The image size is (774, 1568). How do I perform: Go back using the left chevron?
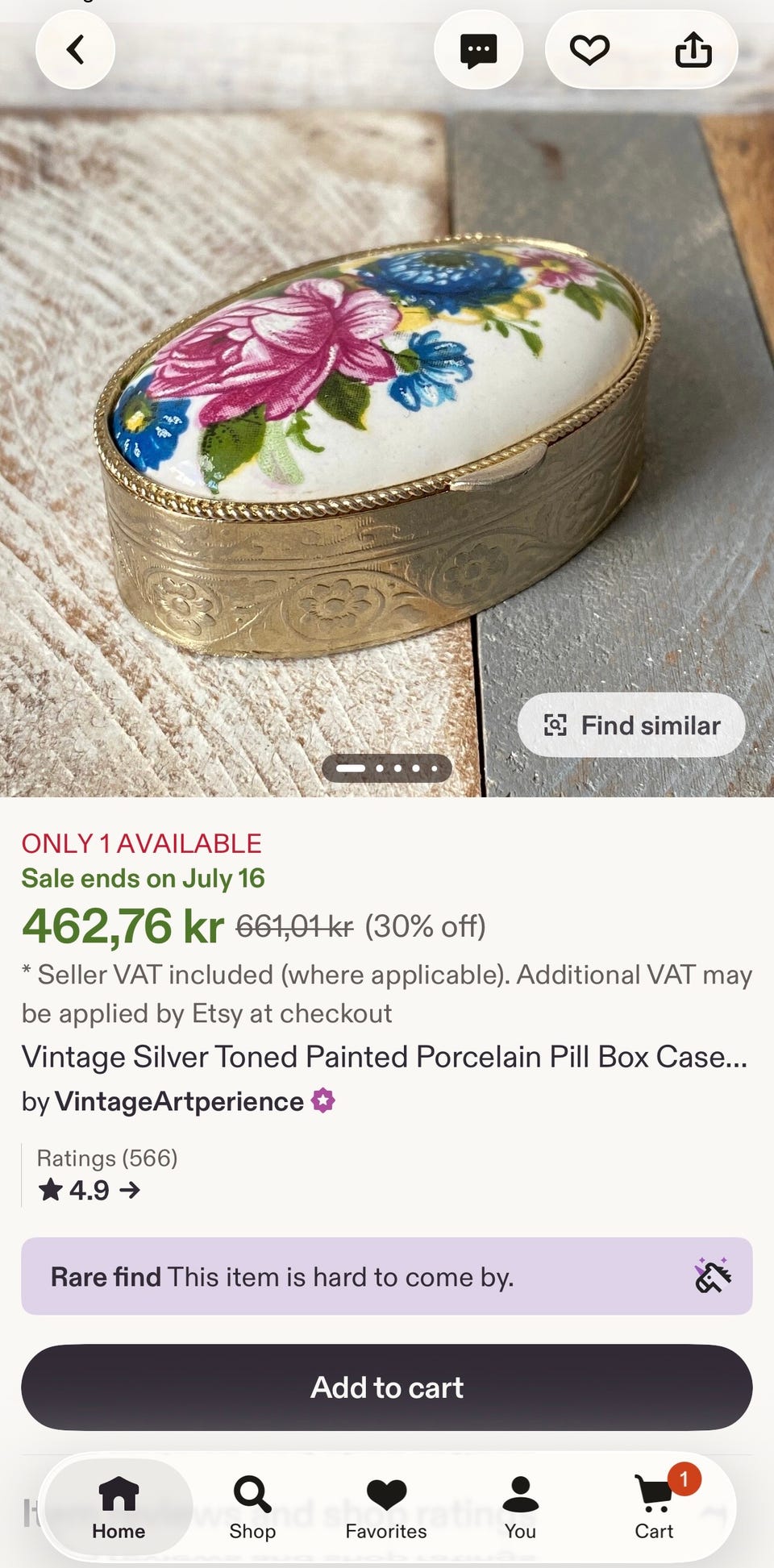point(75,50)
